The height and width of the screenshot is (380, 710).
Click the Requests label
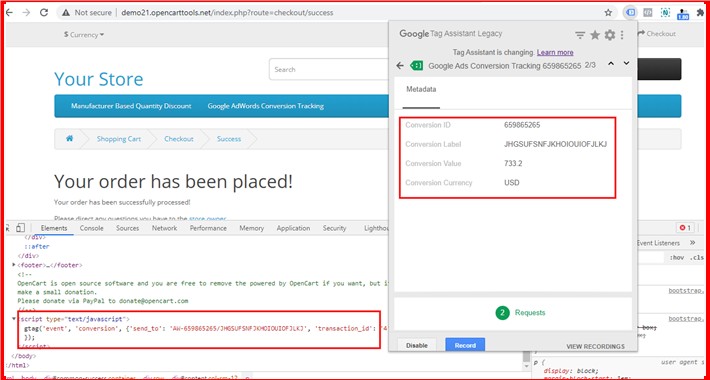pyautogui.click(x=530, y=313)
